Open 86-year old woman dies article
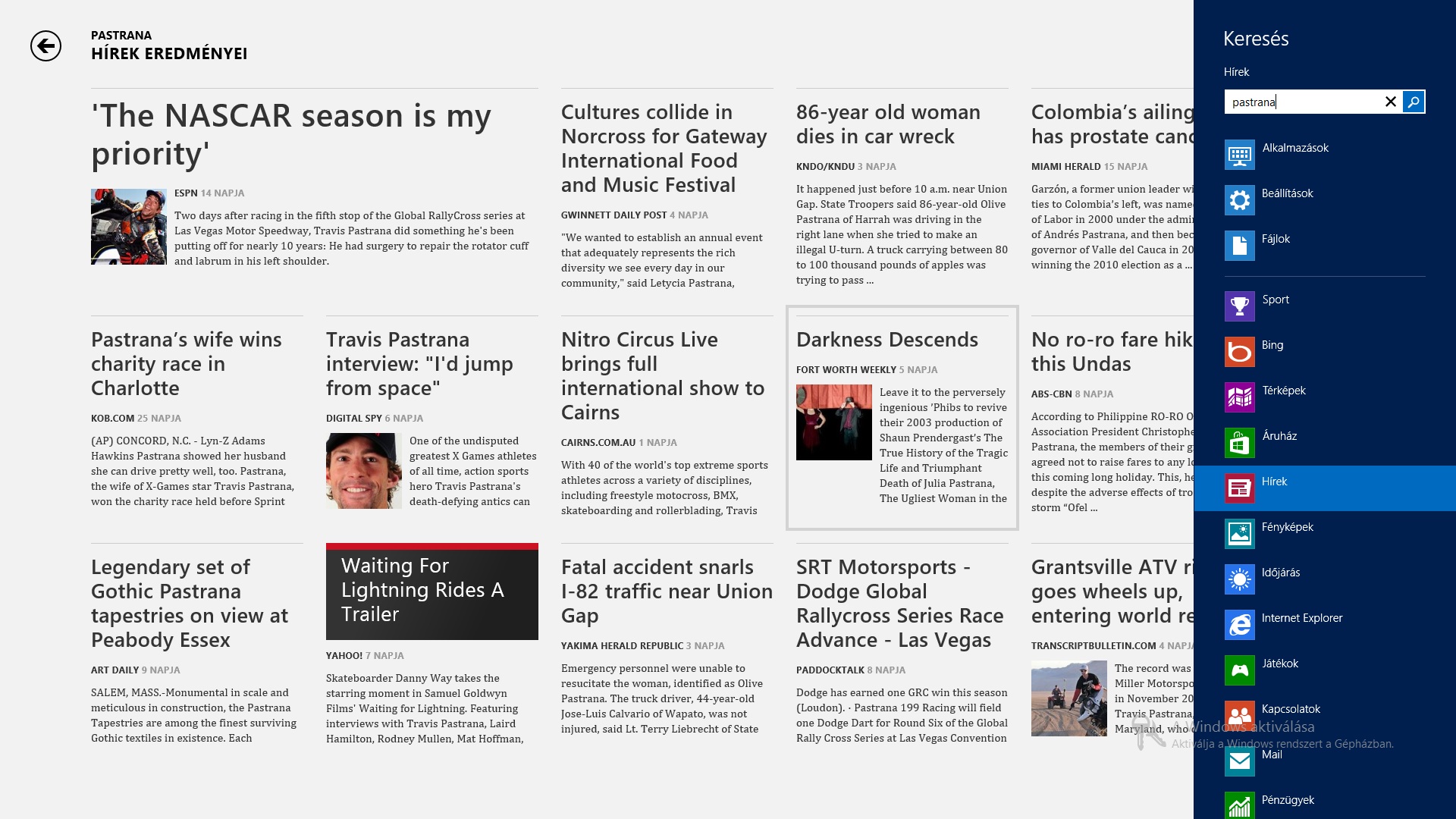This screenshot has width=1456, height=819. (888, 124)
